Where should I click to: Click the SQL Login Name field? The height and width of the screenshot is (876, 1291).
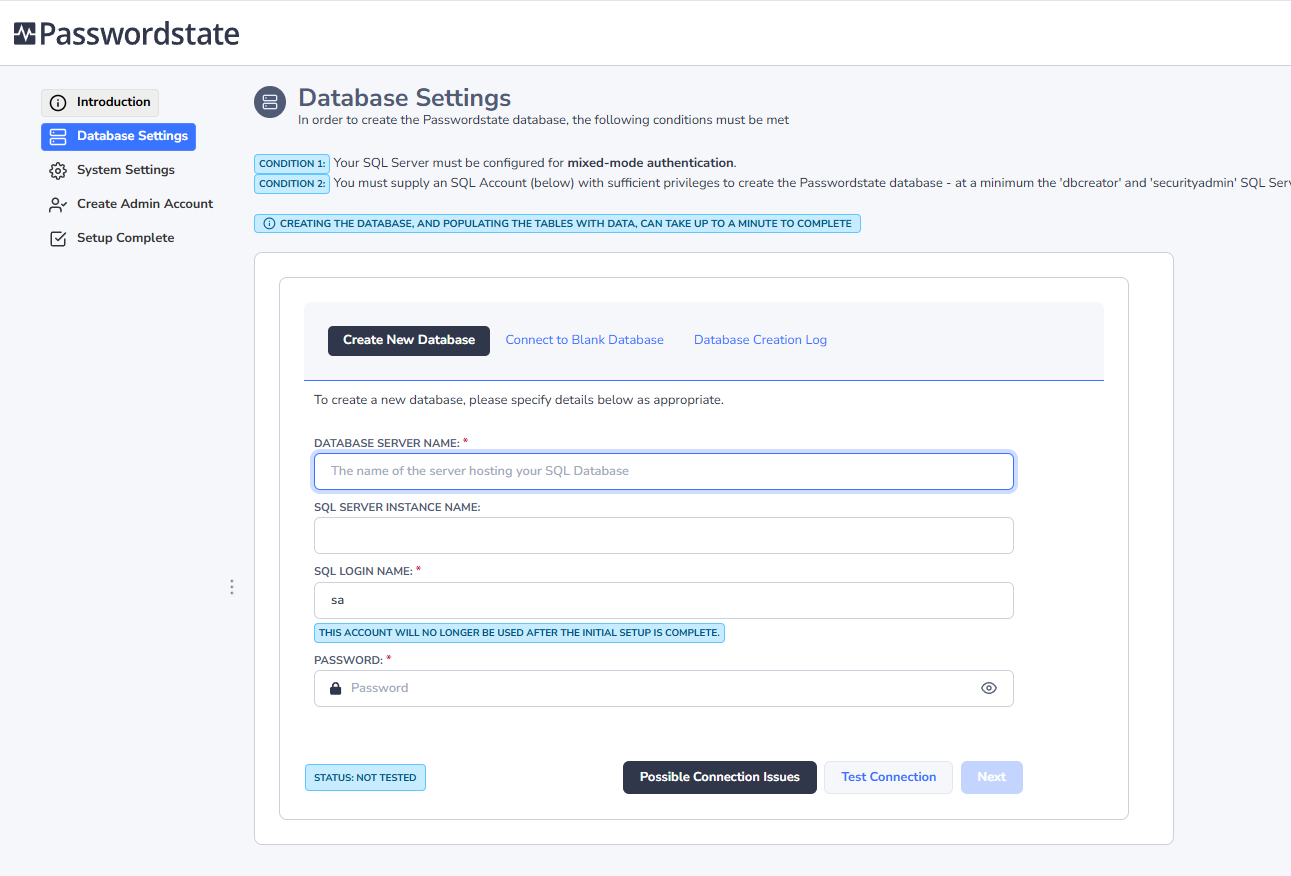[664, 600]
